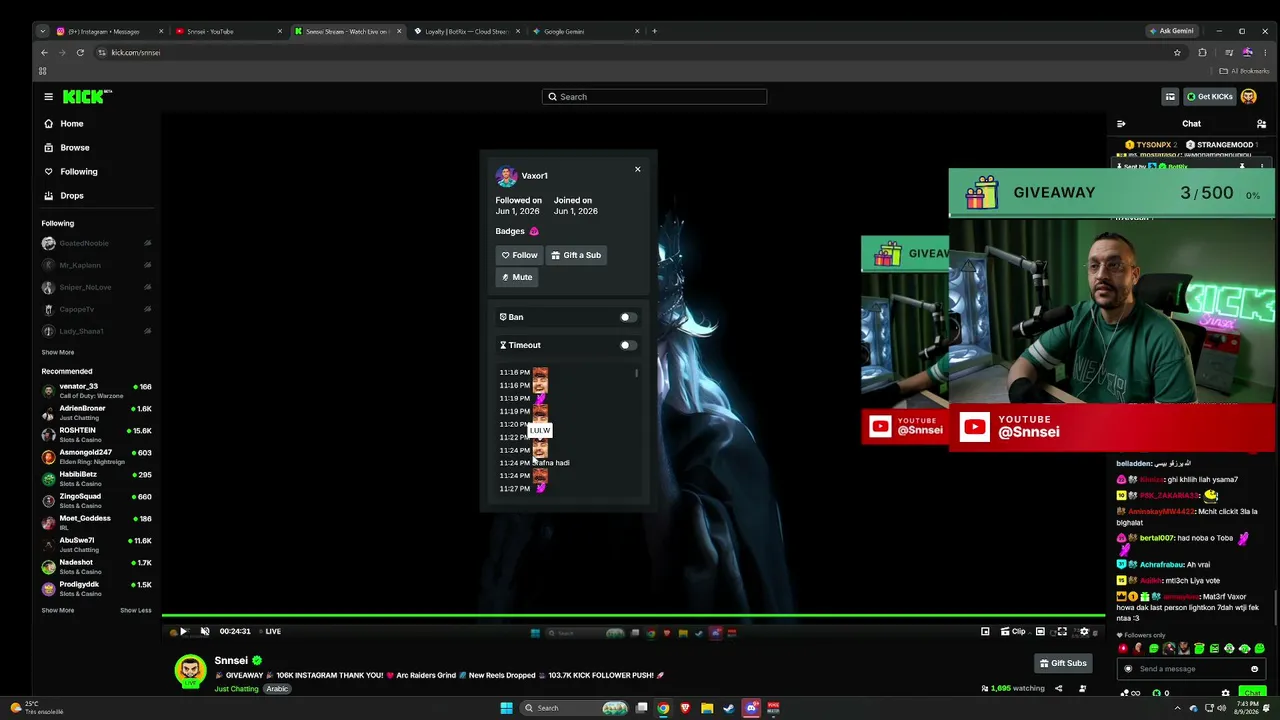
Task: Open Chrome from the taskbar
Action: point(663,708)
